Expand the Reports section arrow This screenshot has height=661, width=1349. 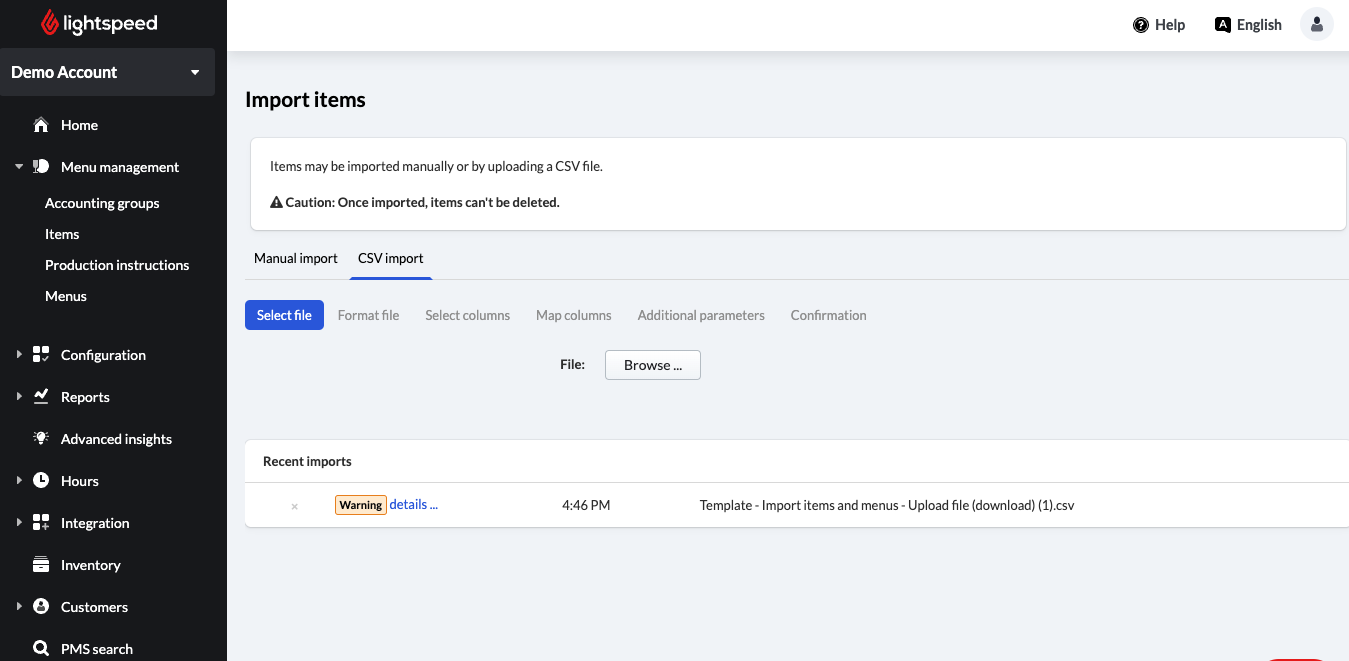[19, 397]
